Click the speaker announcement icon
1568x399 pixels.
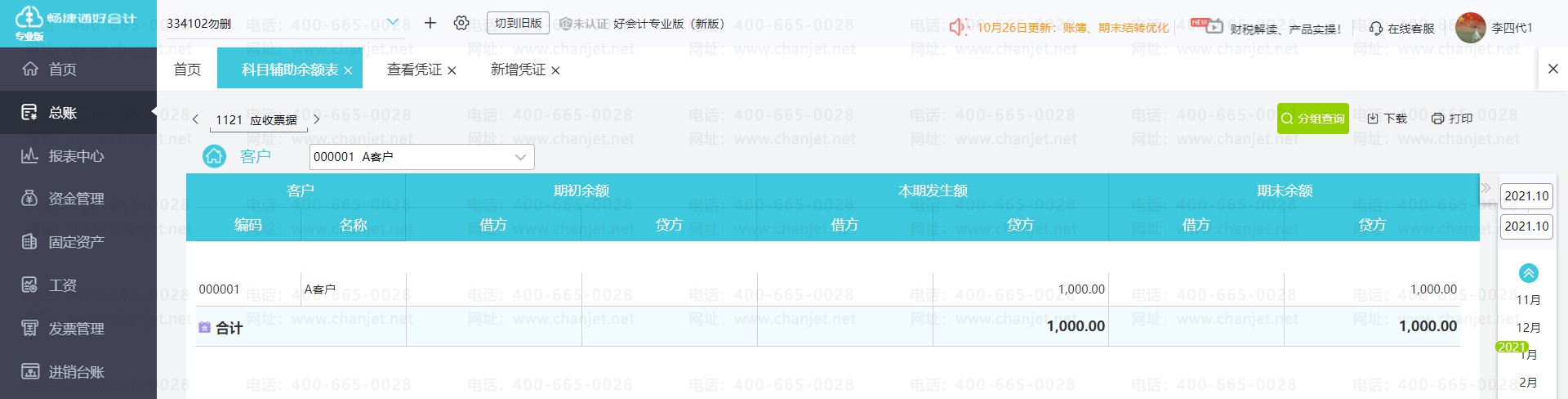pyautogui.click(x=958, y=28)
